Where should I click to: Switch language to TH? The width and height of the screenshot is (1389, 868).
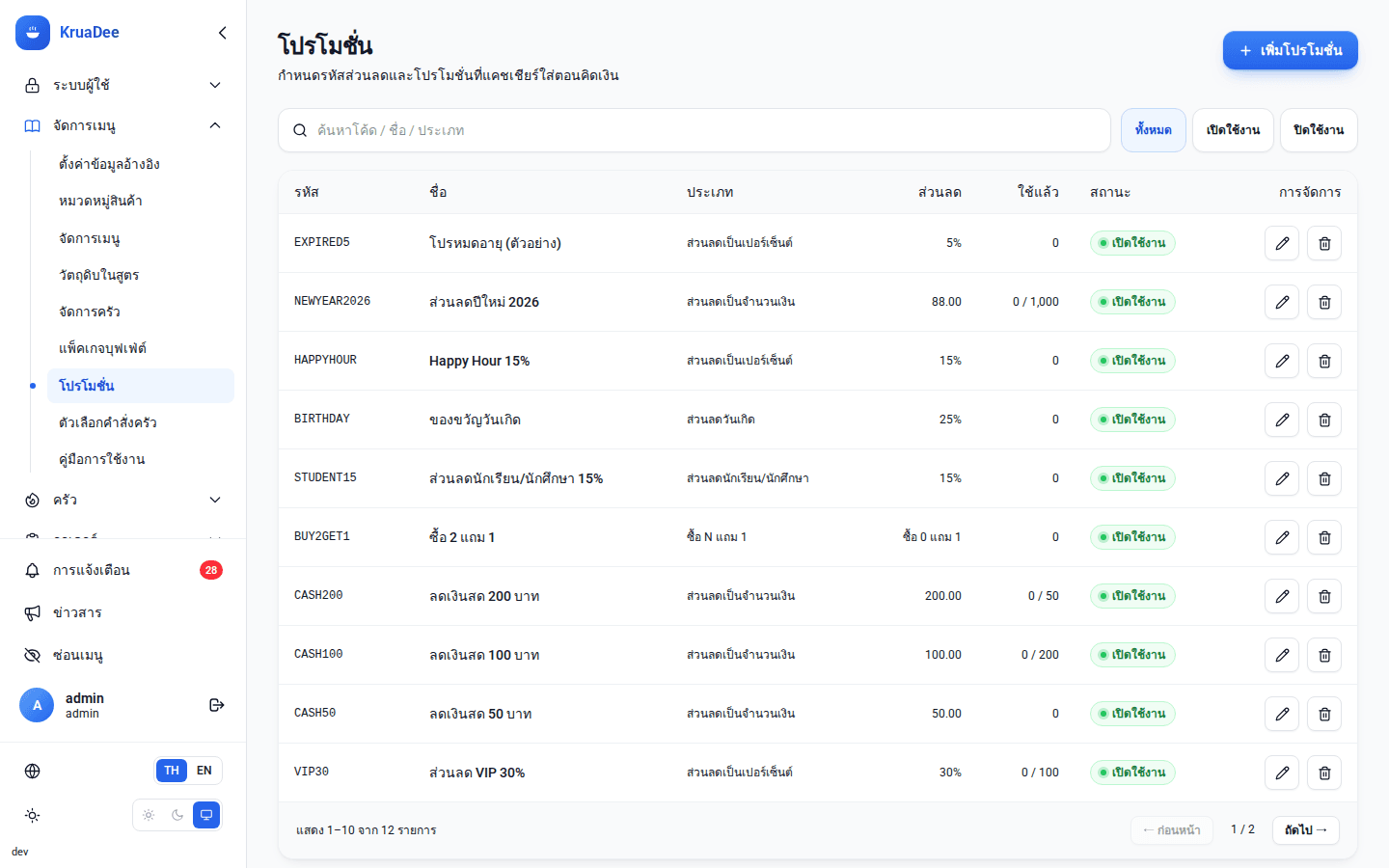pyautogui.click(x=172, y=771)
